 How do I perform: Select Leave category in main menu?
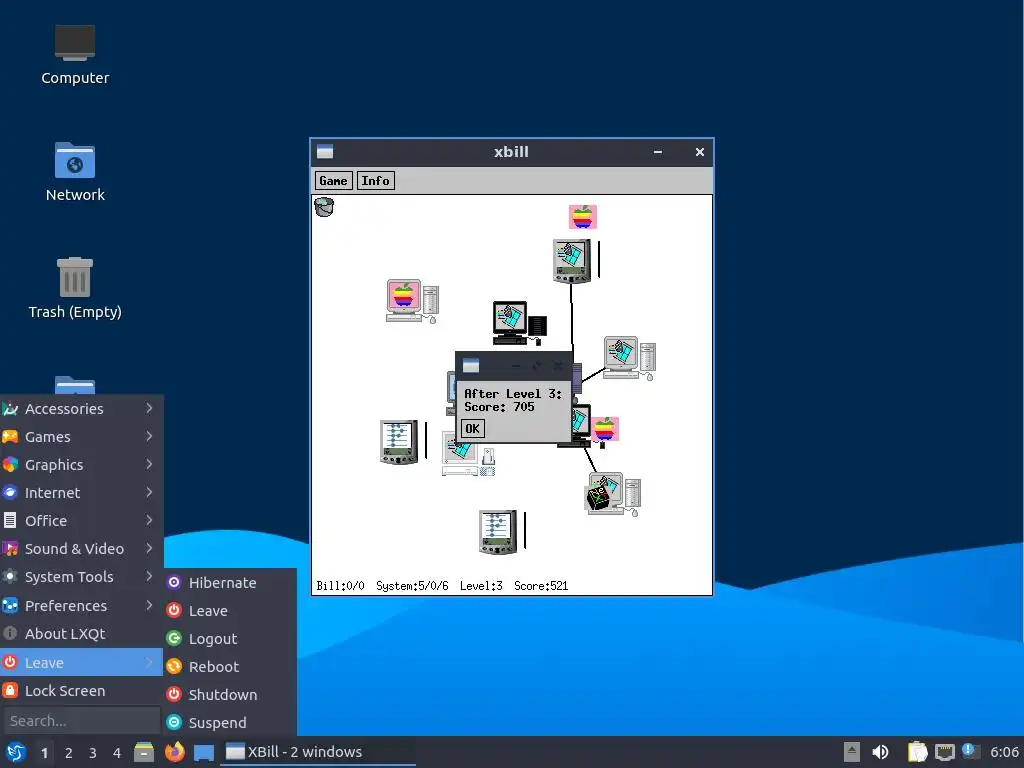(x=82, y=663)
